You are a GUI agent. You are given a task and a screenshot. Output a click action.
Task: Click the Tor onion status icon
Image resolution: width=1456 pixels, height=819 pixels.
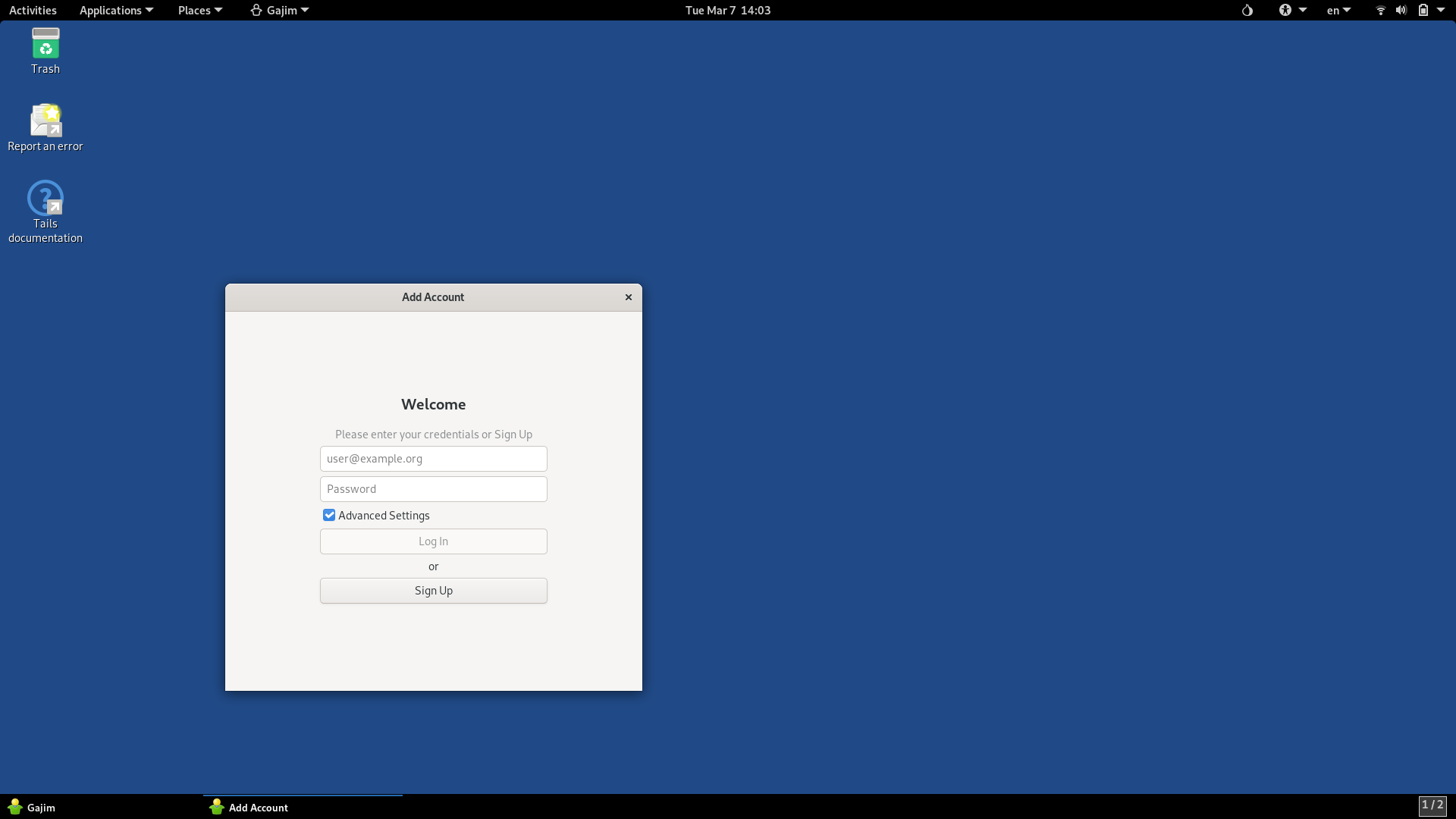point(1247,11)
